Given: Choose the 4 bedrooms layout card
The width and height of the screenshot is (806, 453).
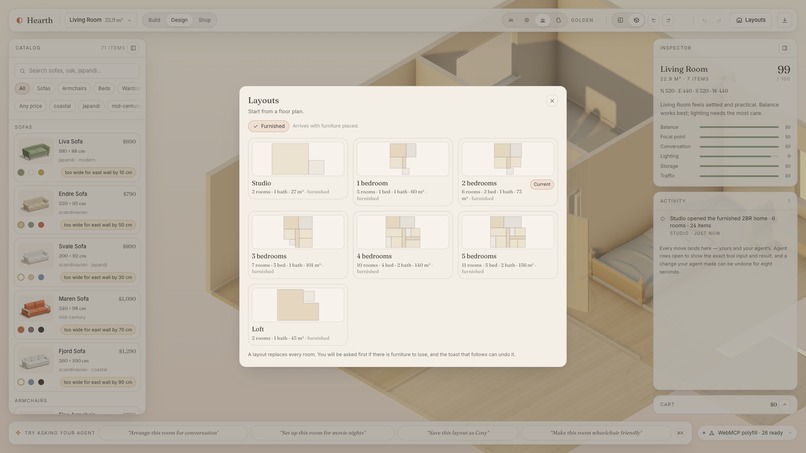Looking at the screenshot, I should 402,245.
